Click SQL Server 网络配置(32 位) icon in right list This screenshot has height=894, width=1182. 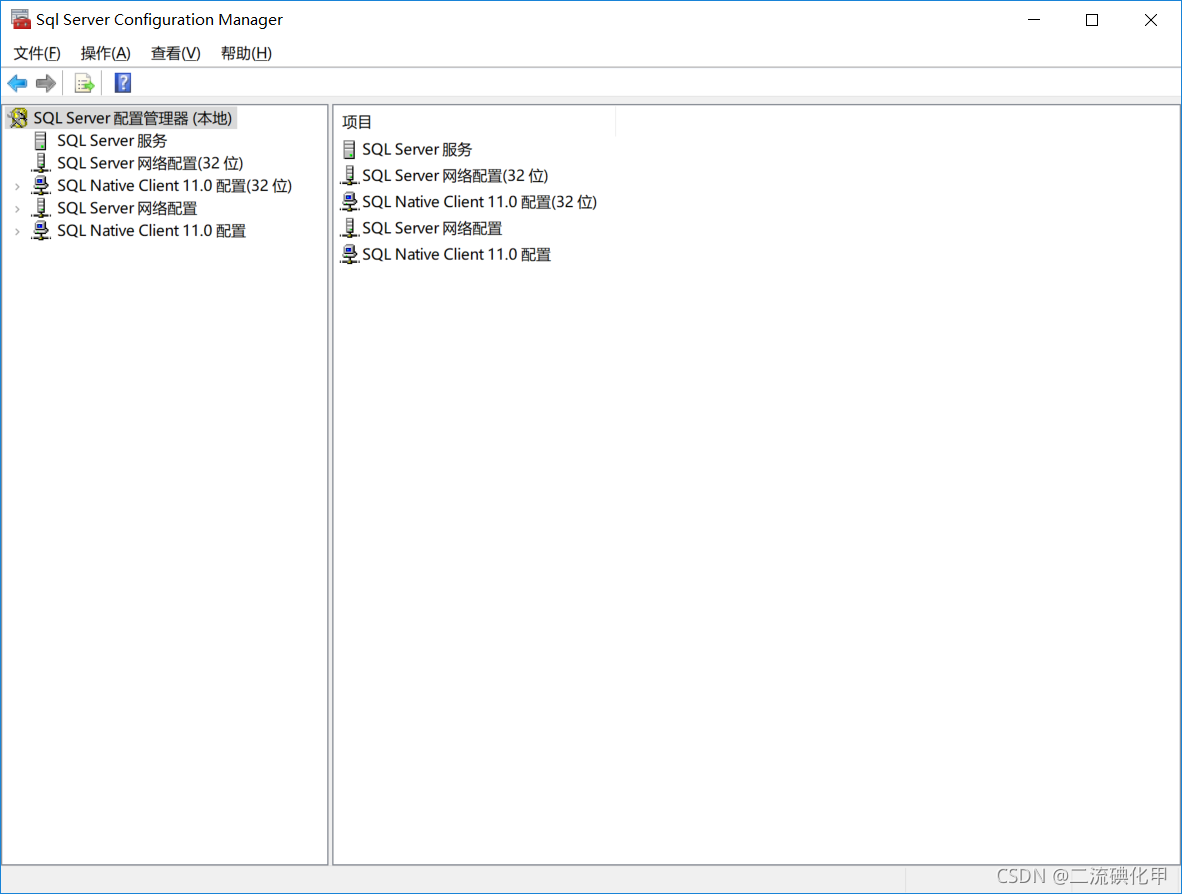[349, 176]
